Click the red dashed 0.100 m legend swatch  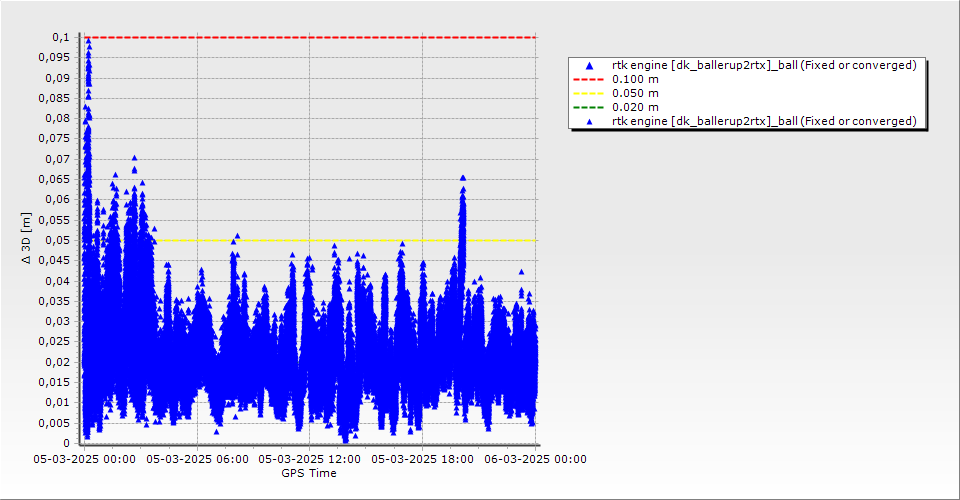588,80
